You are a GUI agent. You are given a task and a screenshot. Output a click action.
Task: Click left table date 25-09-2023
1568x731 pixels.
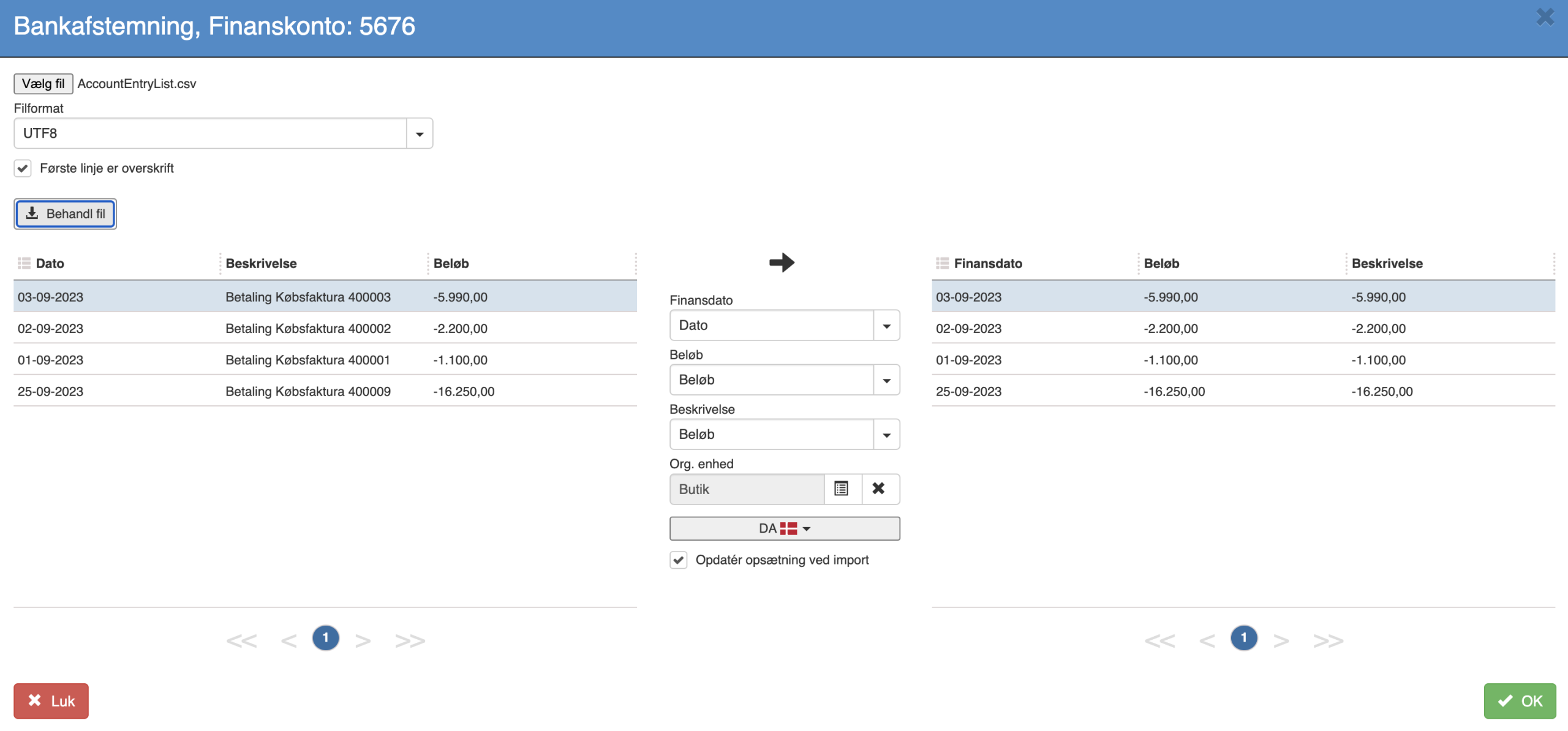click(x=50, y=392)
